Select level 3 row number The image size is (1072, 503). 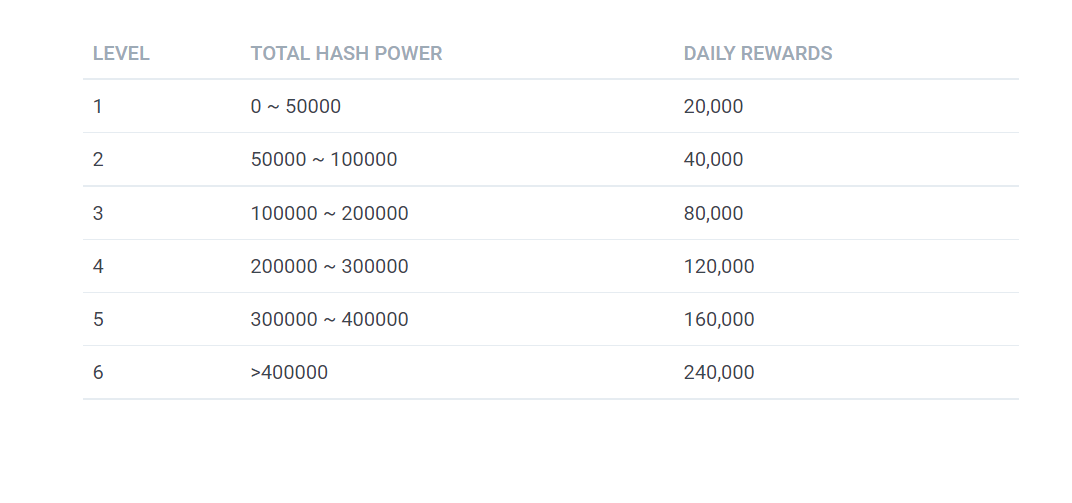click(98, 213)
